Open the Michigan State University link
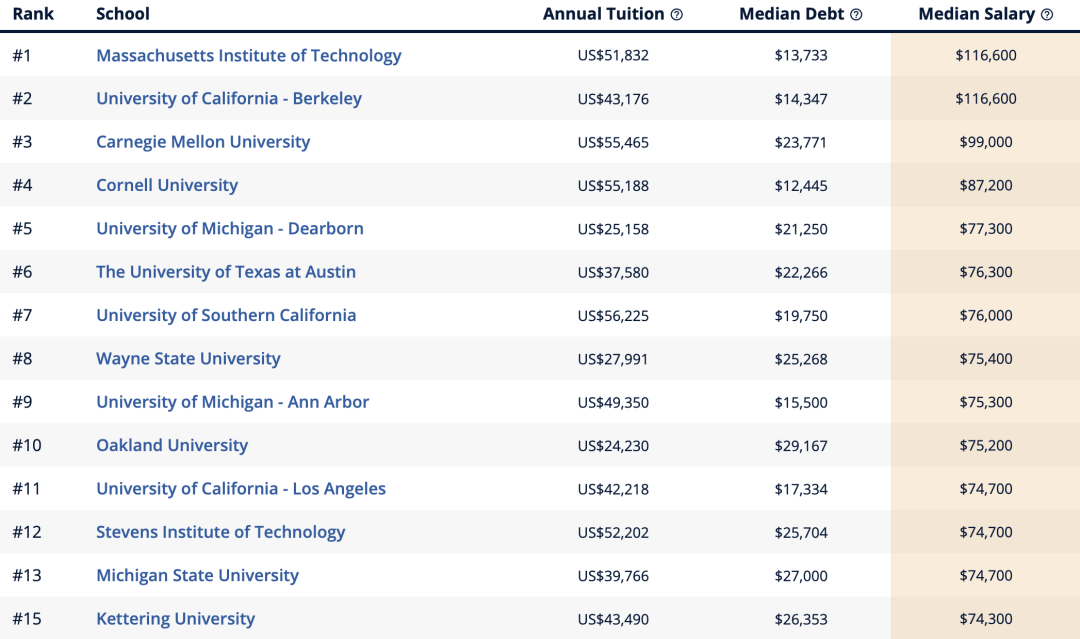1080x639 pixels. tap(197, 576)
